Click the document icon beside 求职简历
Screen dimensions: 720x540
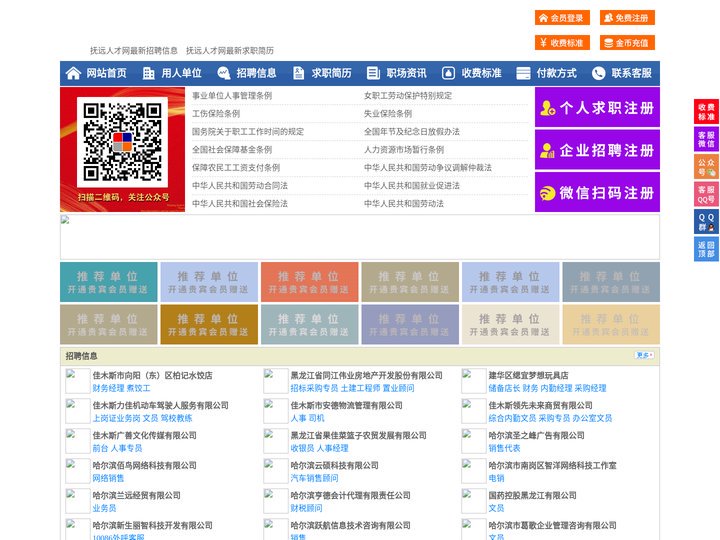coord(298,73)
